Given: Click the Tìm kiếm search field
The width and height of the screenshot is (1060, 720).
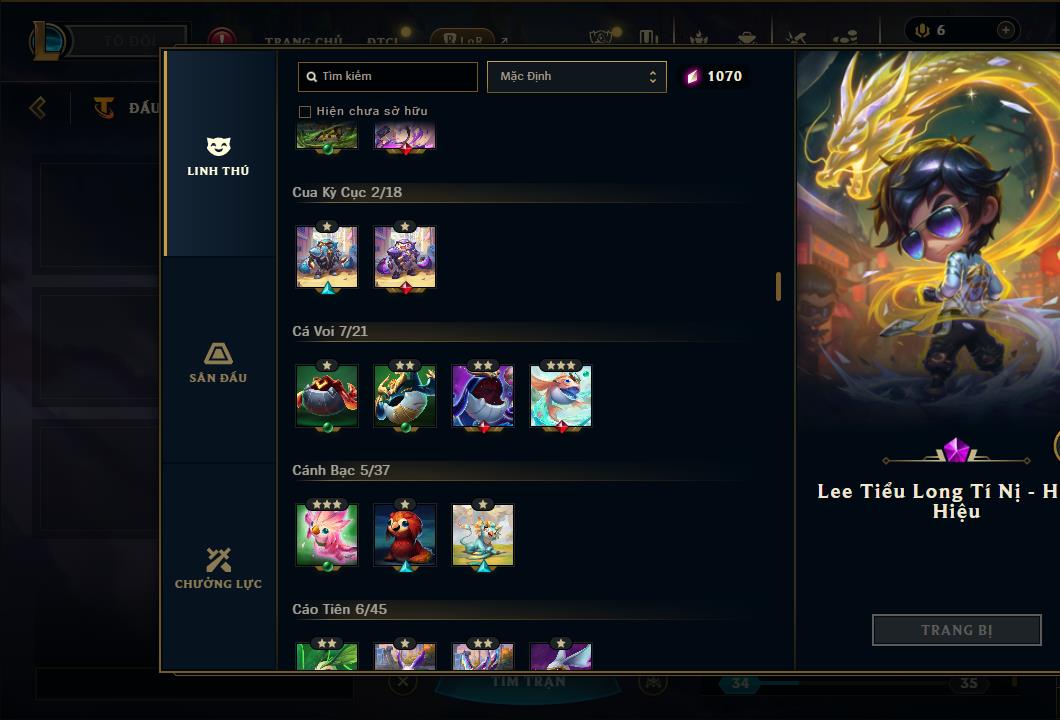Looking at the screenshot, I should (387, 76).
